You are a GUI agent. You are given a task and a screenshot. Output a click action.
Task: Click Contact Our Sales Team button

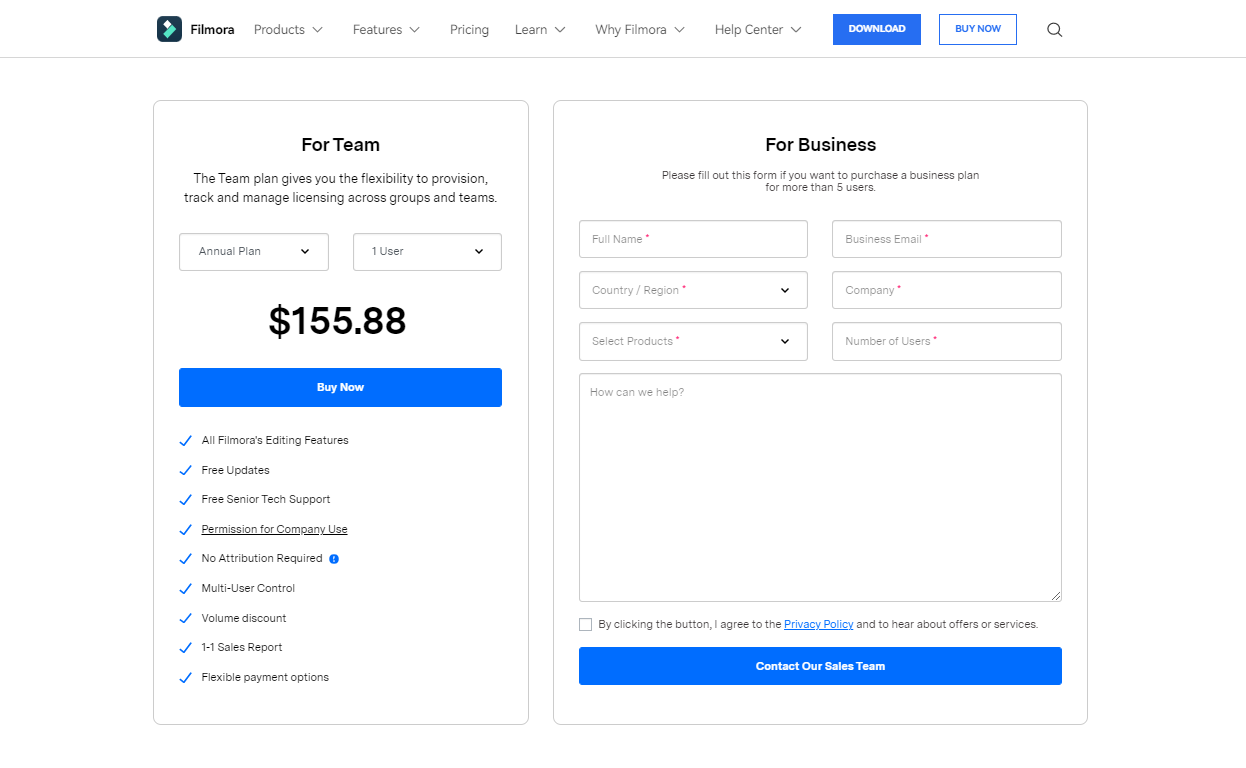pos(820,666)
